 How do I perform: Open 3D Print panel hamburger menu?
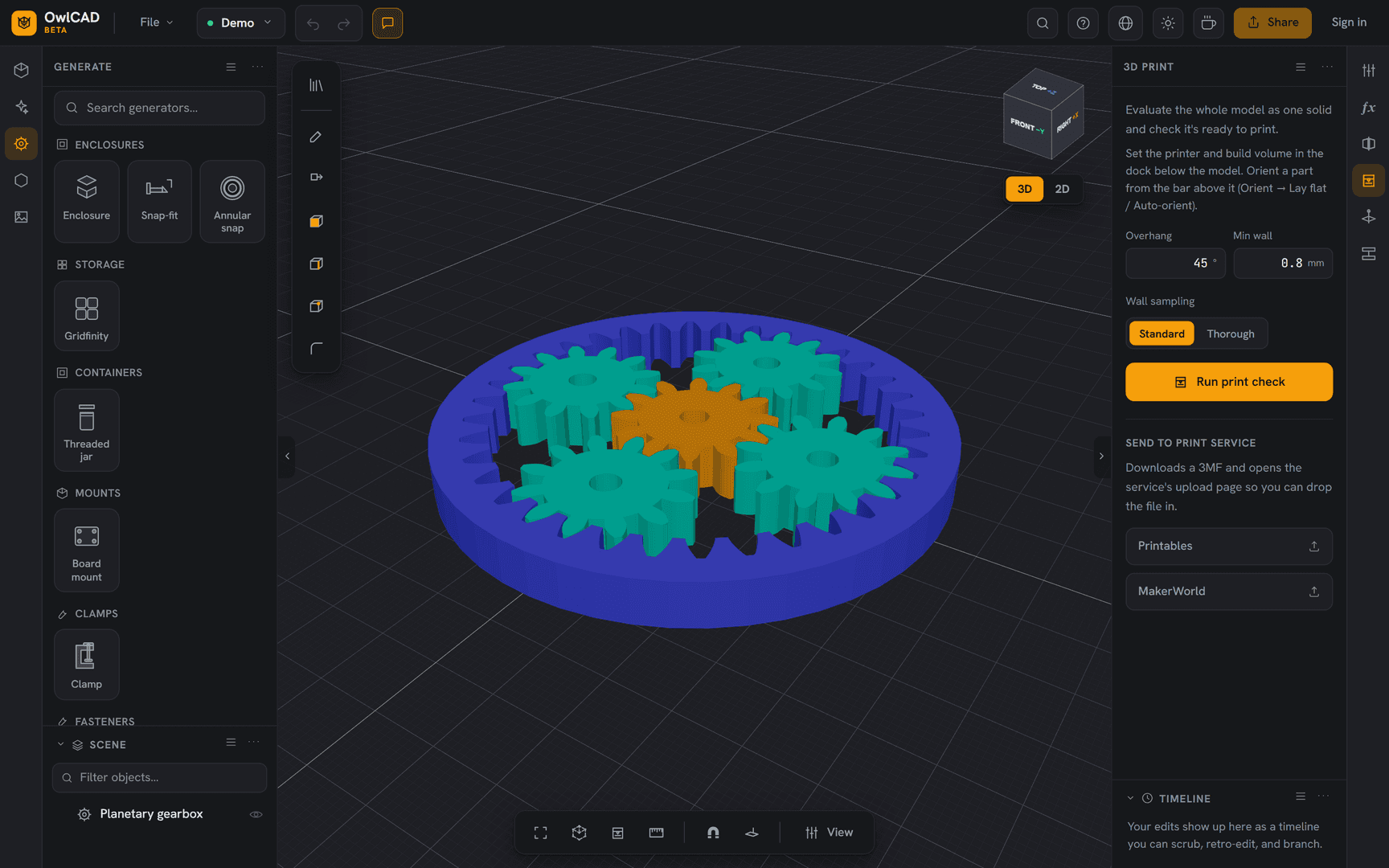(x=1301, y=67)
